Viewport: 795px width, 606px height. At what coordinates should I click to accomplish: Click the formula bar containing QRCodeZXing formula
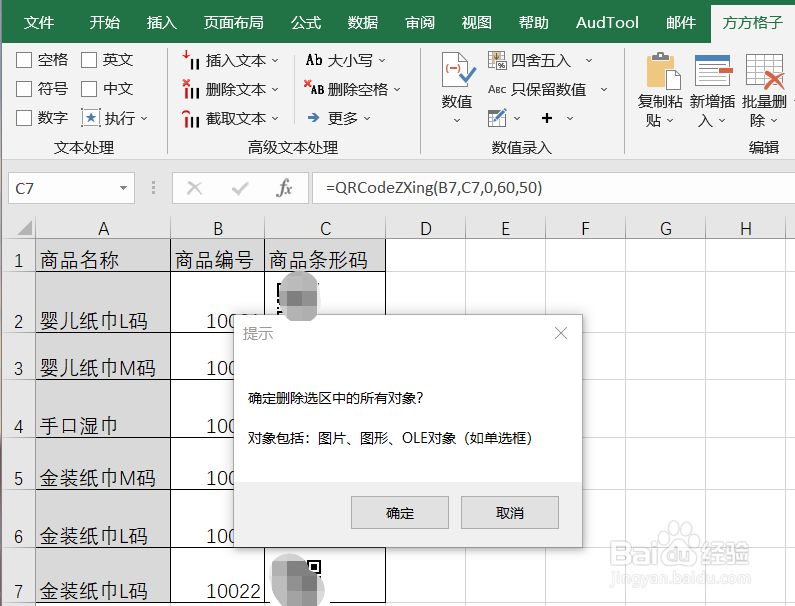553,188
